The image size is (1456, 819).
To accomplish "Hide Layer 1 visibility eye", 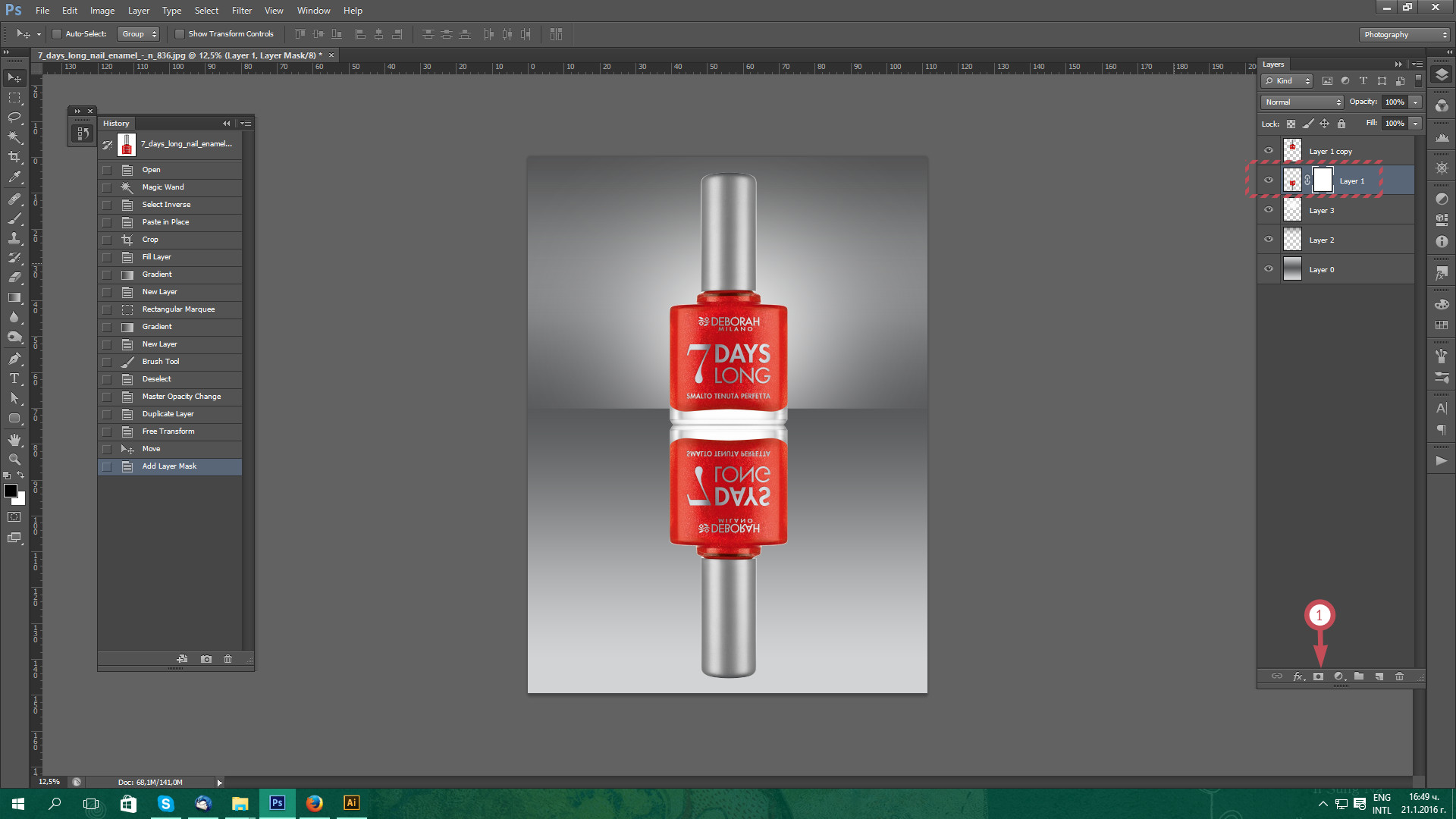I will [1269, 180].
